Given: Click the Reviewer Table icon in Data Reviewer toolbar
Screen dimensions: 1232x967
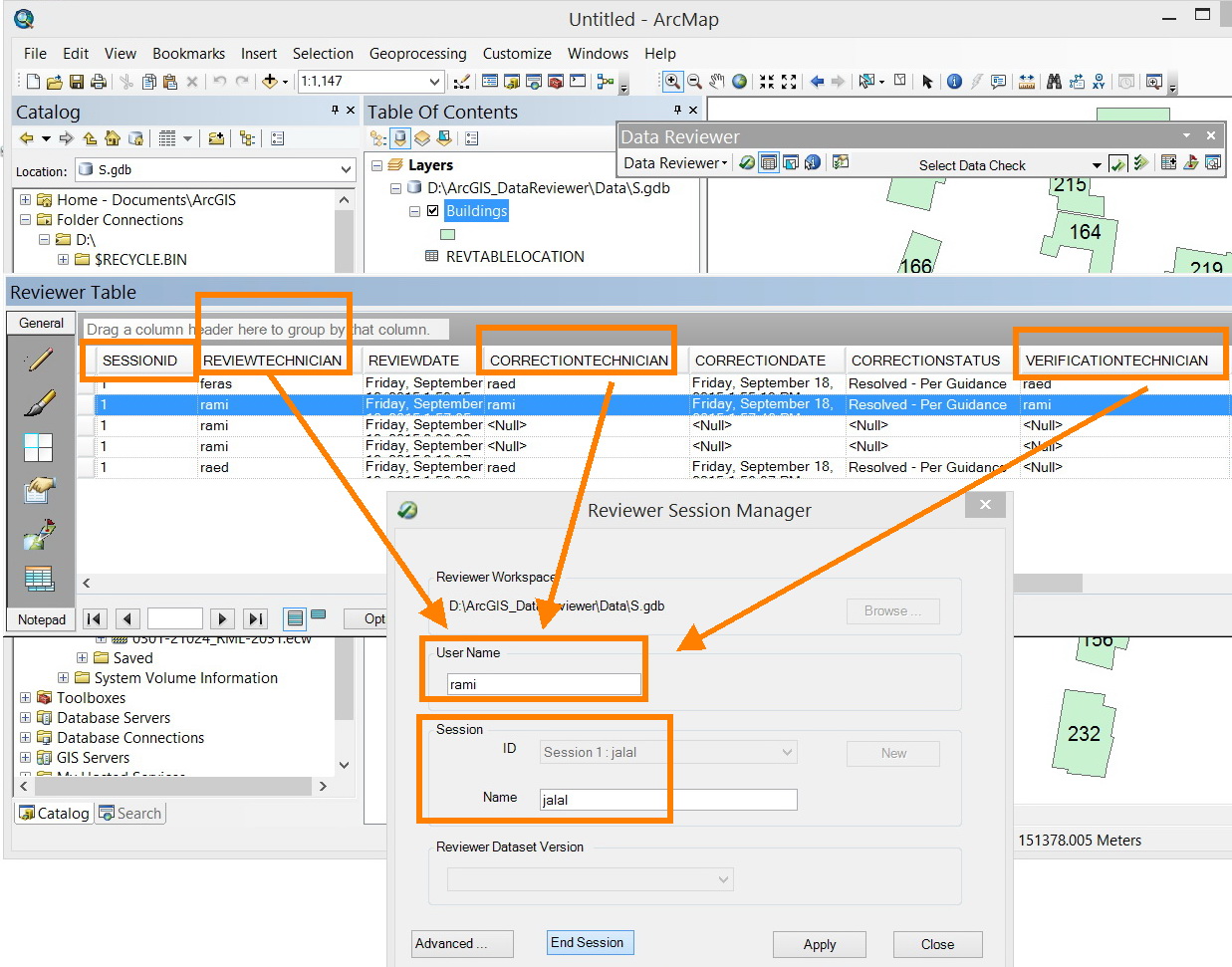Looking at the screenshot, I should [769, 162].
